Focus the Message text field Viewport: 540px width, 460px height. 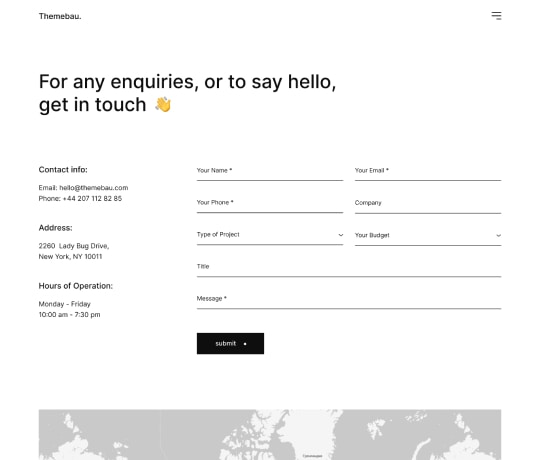[x=349, y=299]
